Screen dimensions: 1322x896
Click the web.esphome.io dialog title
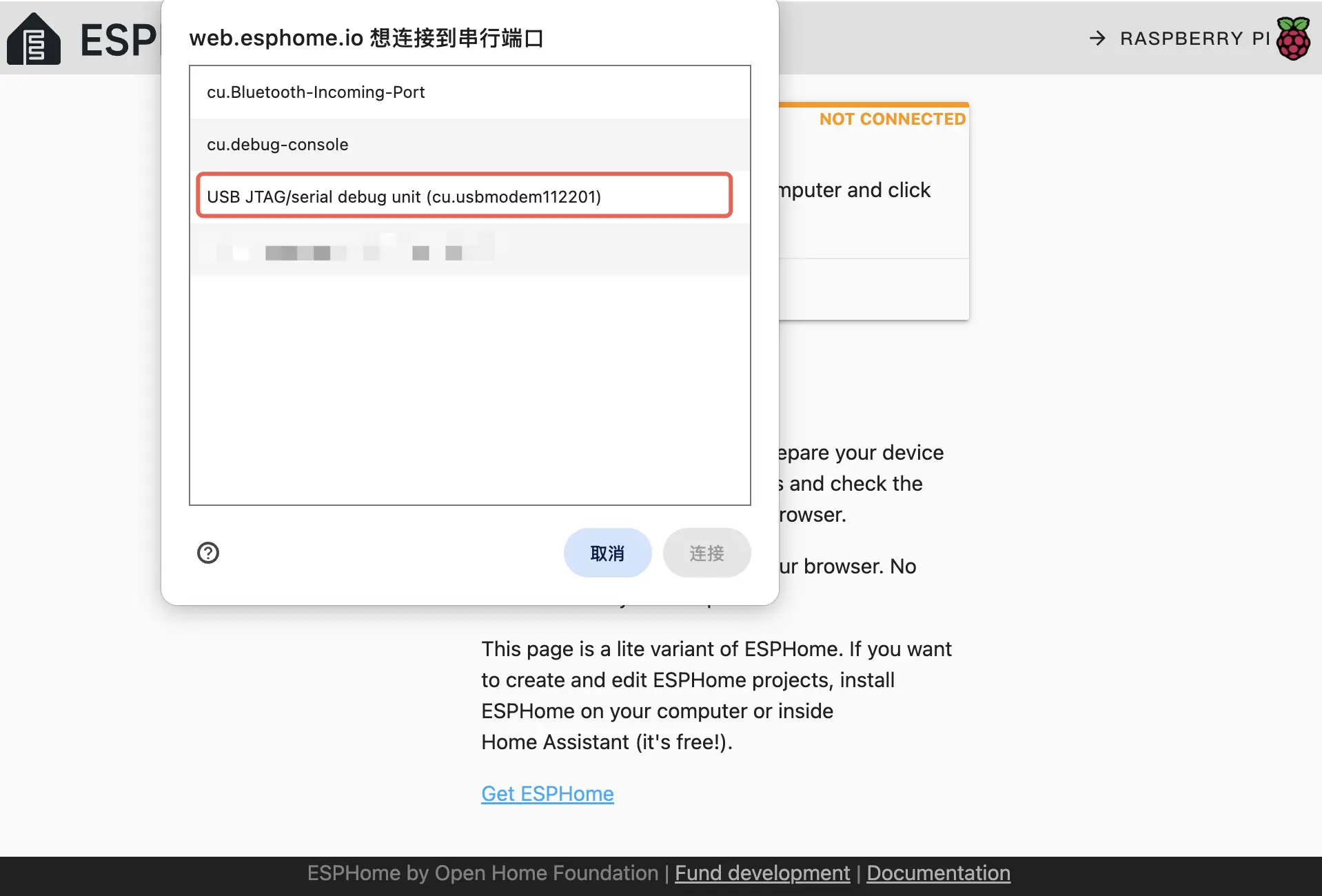[x=366, y=38]
